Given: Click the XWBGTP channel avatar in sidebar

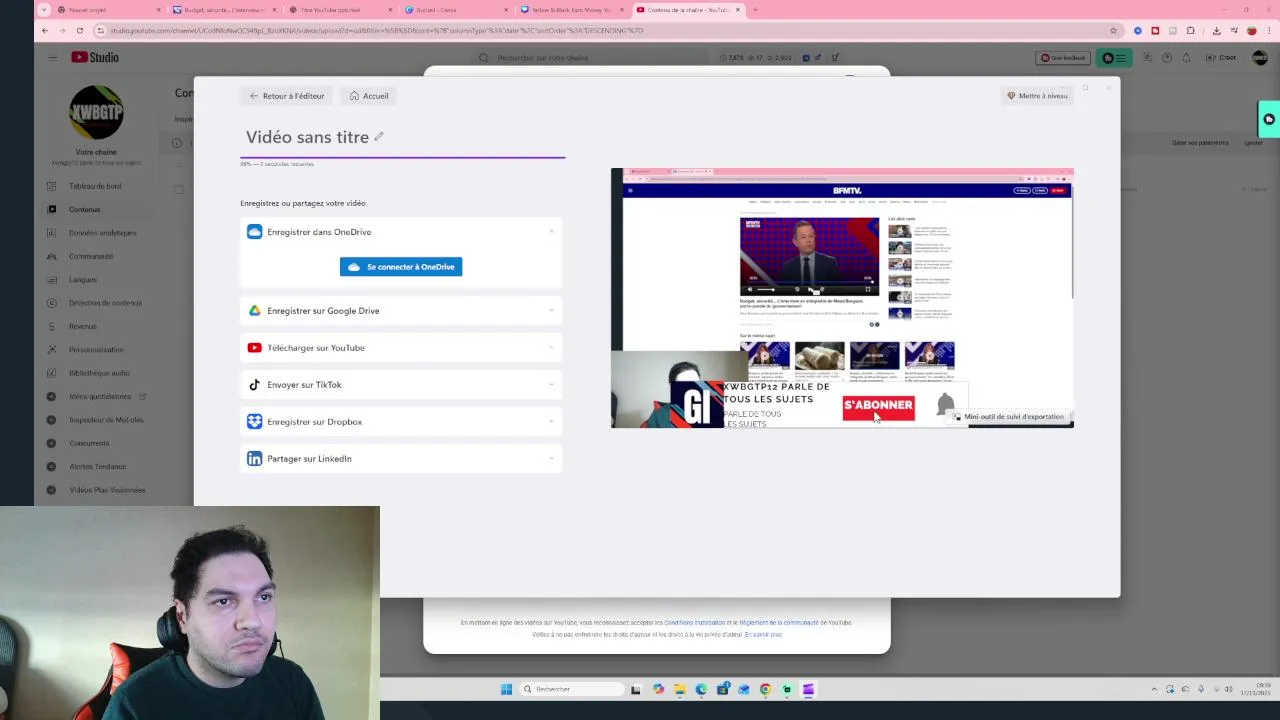Looking at the screenshot, I should pyautogui.click(x=96, y=112).
